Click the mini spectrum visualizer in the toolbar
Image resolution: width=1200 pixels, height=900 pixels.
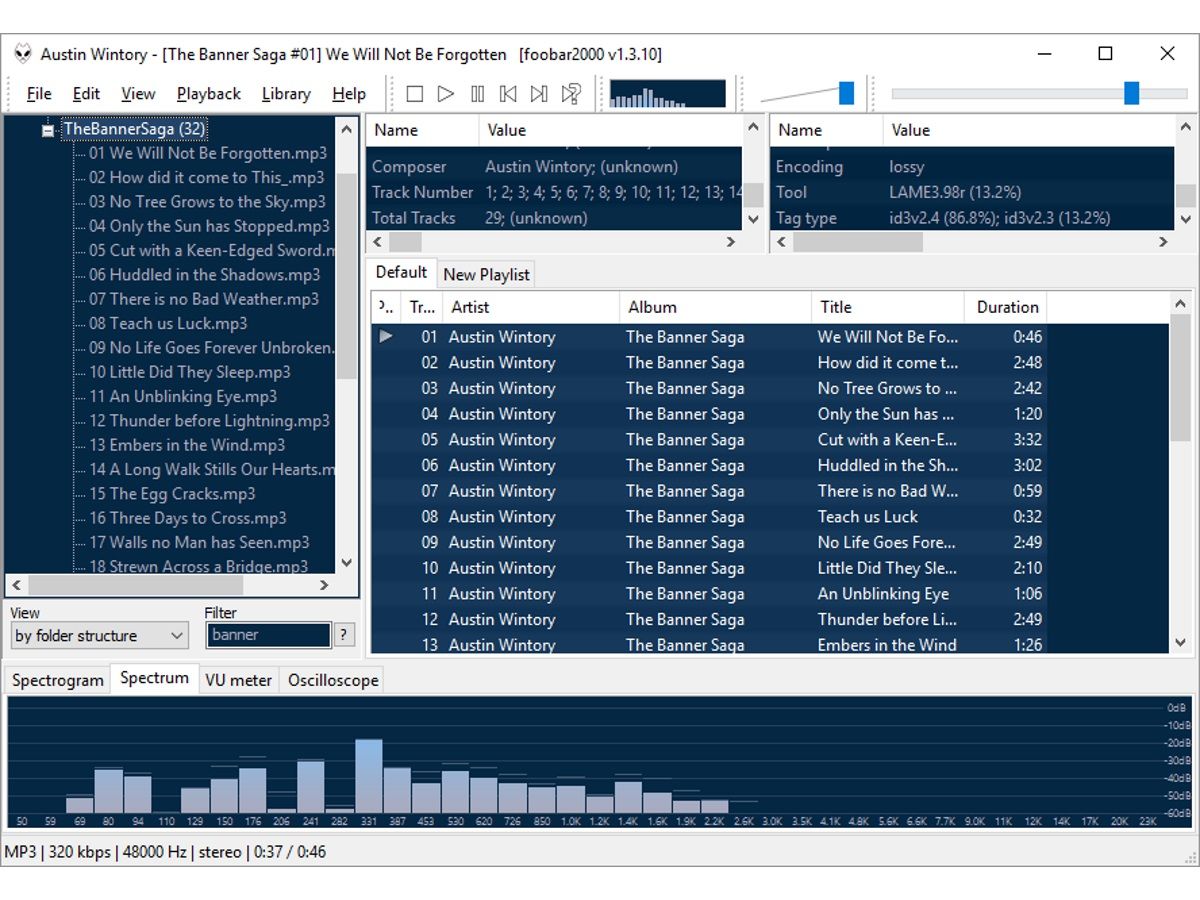tap(665, 93)
